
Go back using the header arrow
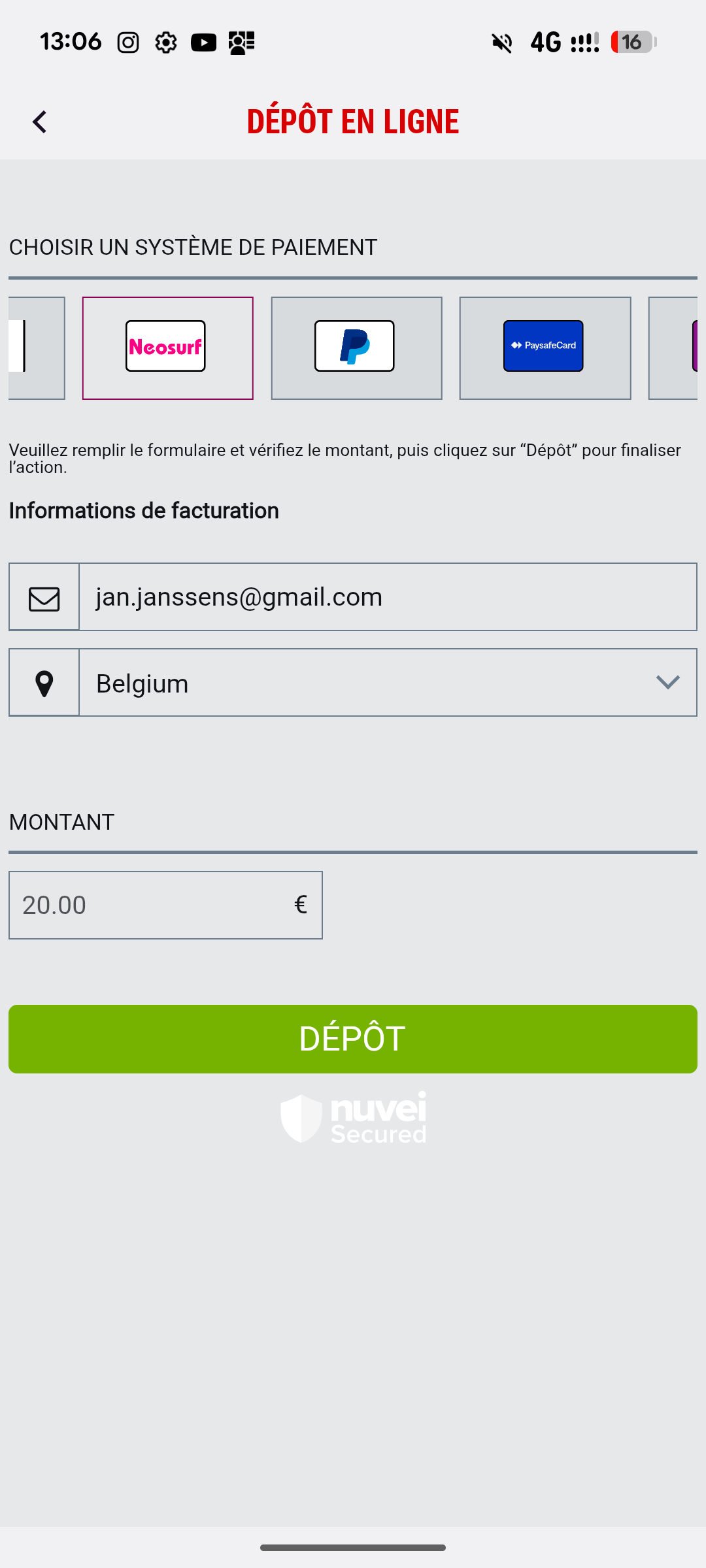click(x=40, y=122)
